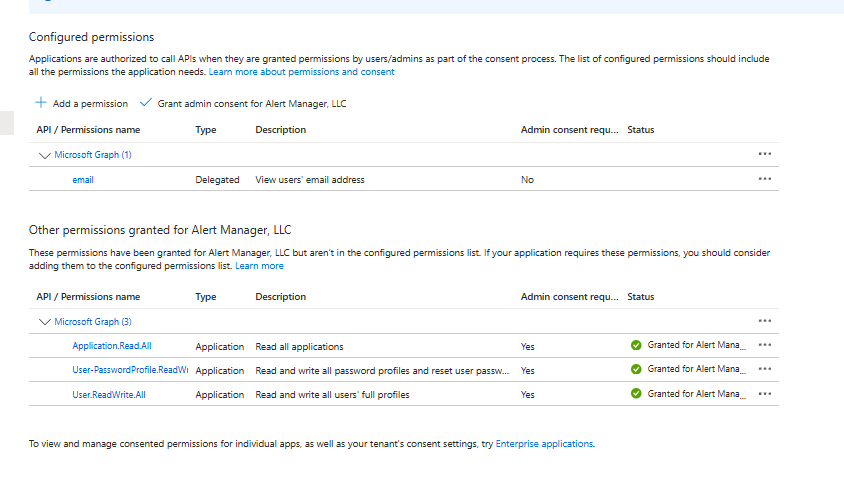Open ellipsis menu for User.ReadWrite.All row

tap(765, 394)
